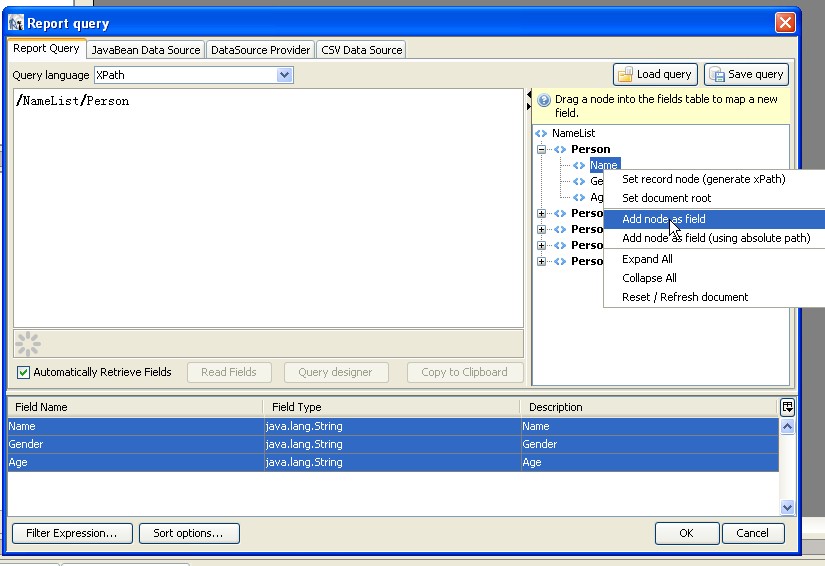This screenshot has height=566, width=825.
Task: Open Sort options dialog
Action: pyautogui.click(x=189, y=533)
